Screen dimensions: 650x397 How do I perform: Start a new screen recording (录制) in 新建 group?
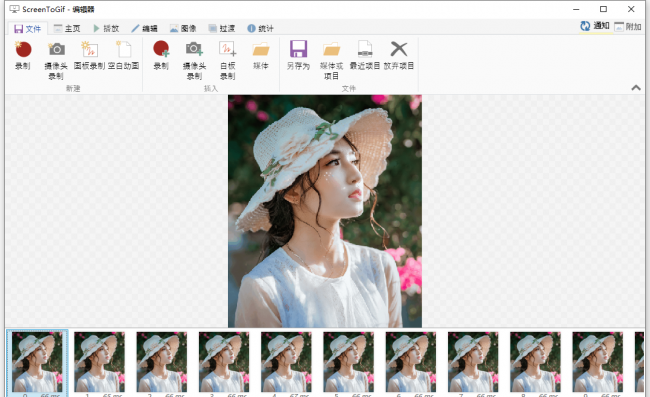coord(23,56)
